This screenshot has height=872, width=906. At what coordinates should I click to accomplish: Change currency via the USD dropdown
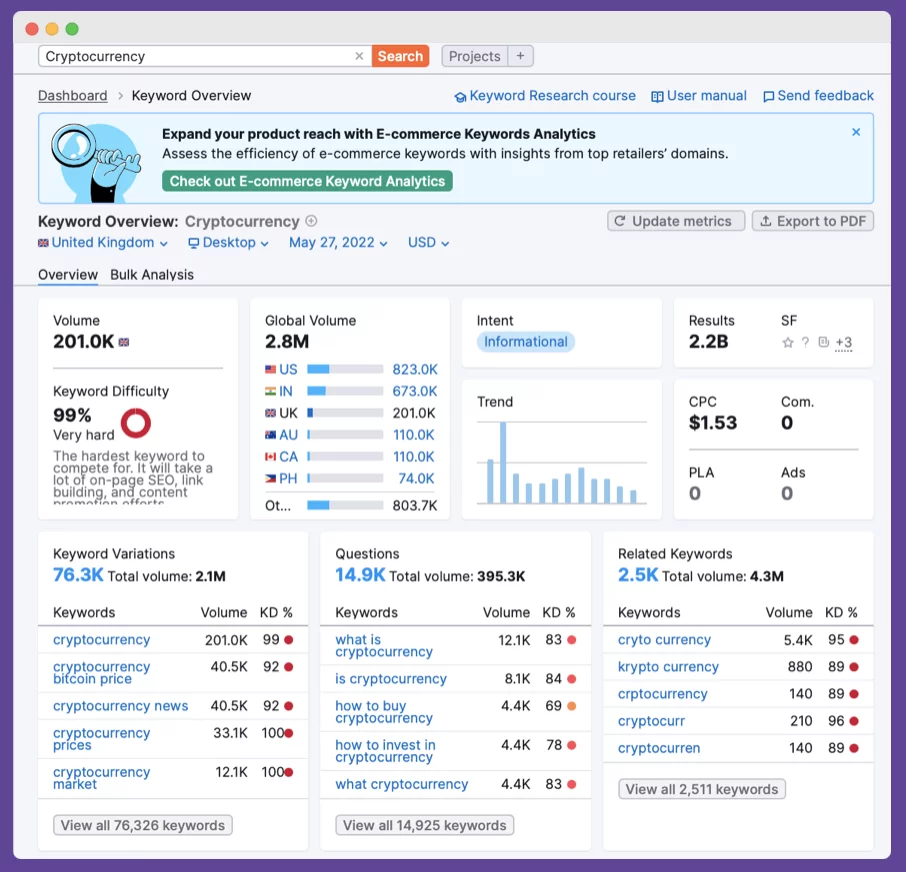coord(427,242)
